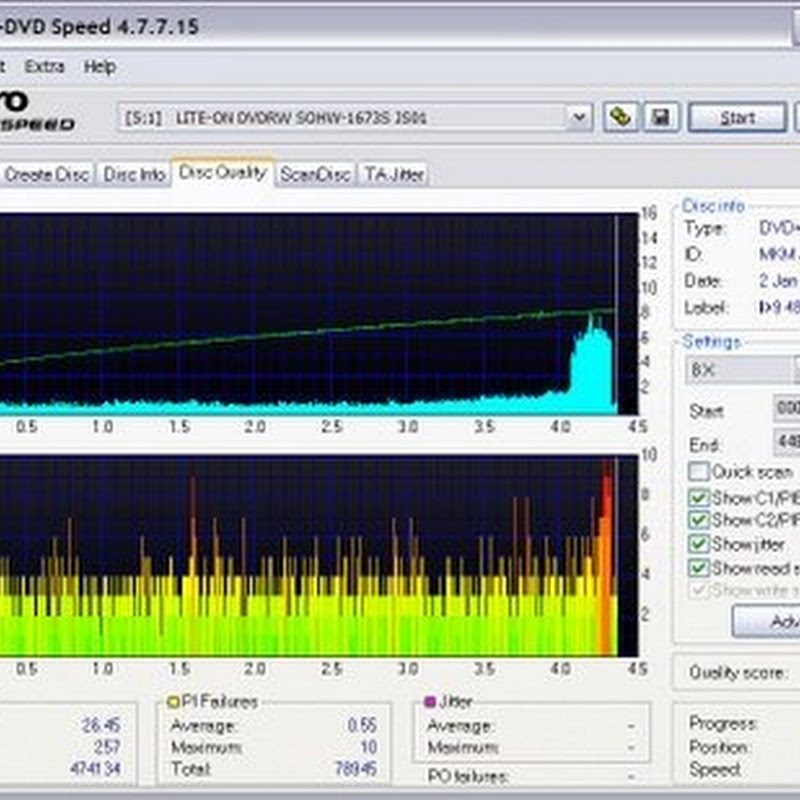800x800 pixels.
Task: Click the copy-to-clipboard icon next to drive selector
Action: click(x=620, y=117)
